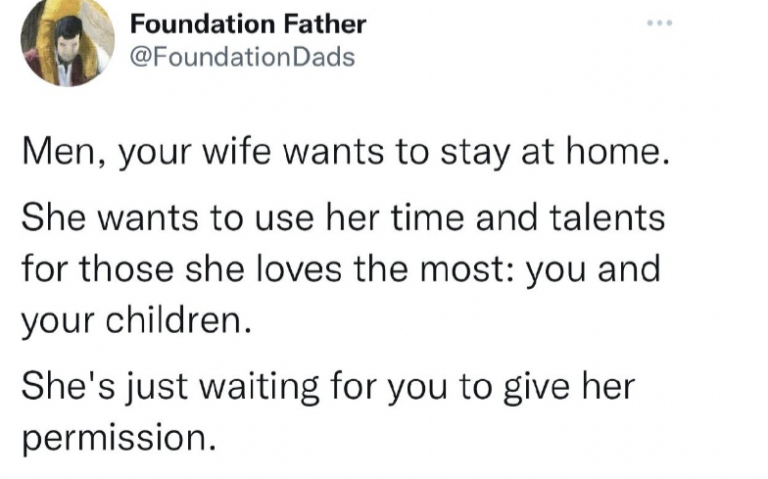Click the line starting 'She wants to use her time'
This screenshot has height=479, width=768.
pyautogui.click(x=343, y=219)
